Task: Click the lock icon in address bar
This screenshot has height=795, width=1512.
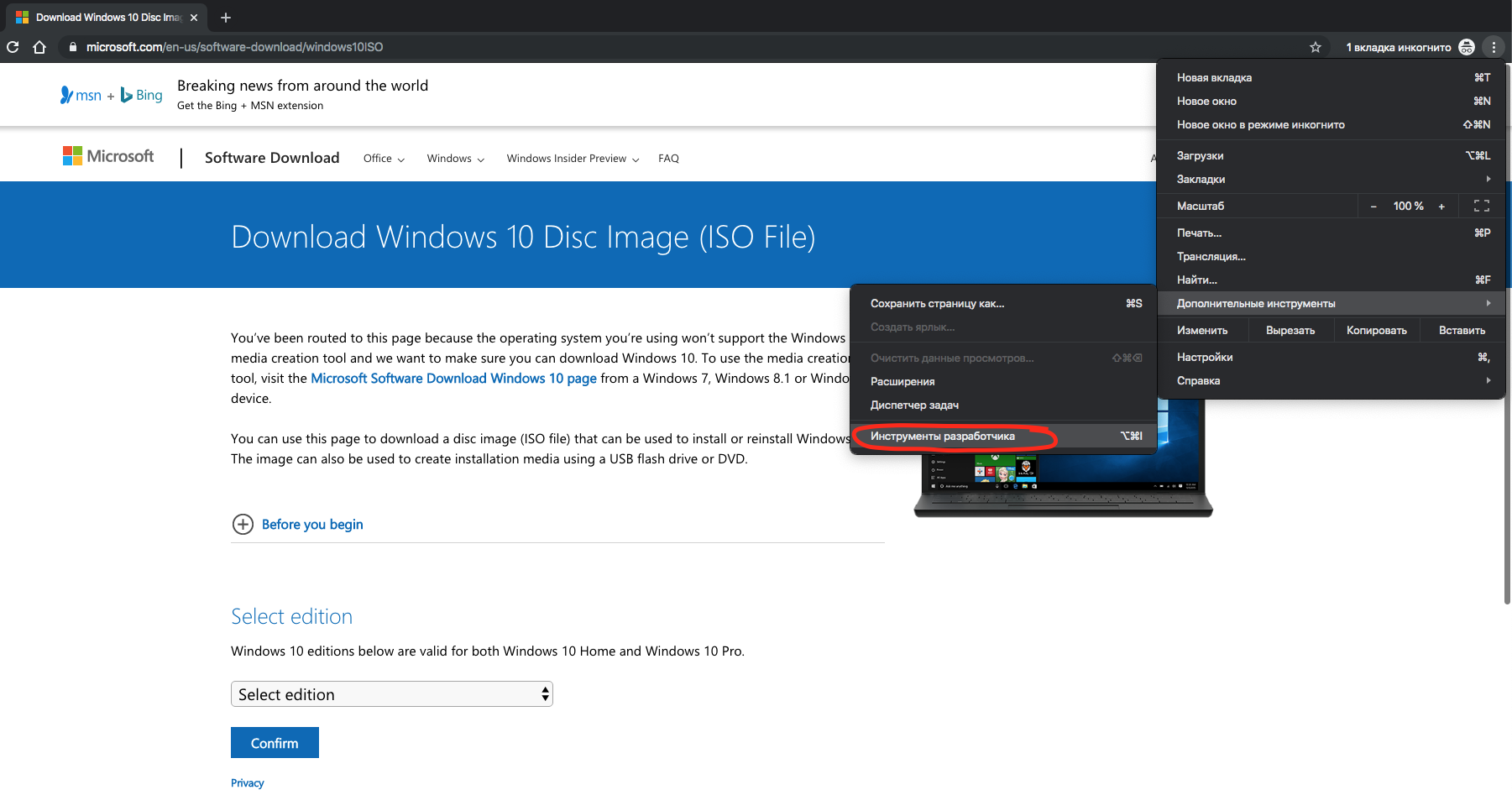Action: click(73, 47)
